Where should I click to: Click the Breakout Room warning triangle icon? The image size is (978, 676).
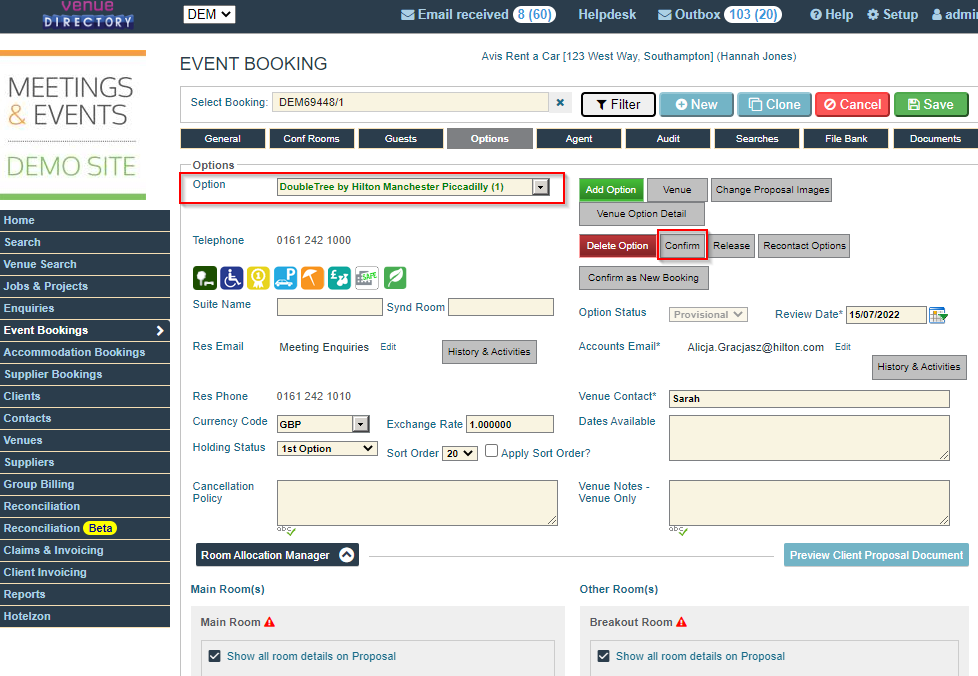pyautogui.click(x=682, y=622)
